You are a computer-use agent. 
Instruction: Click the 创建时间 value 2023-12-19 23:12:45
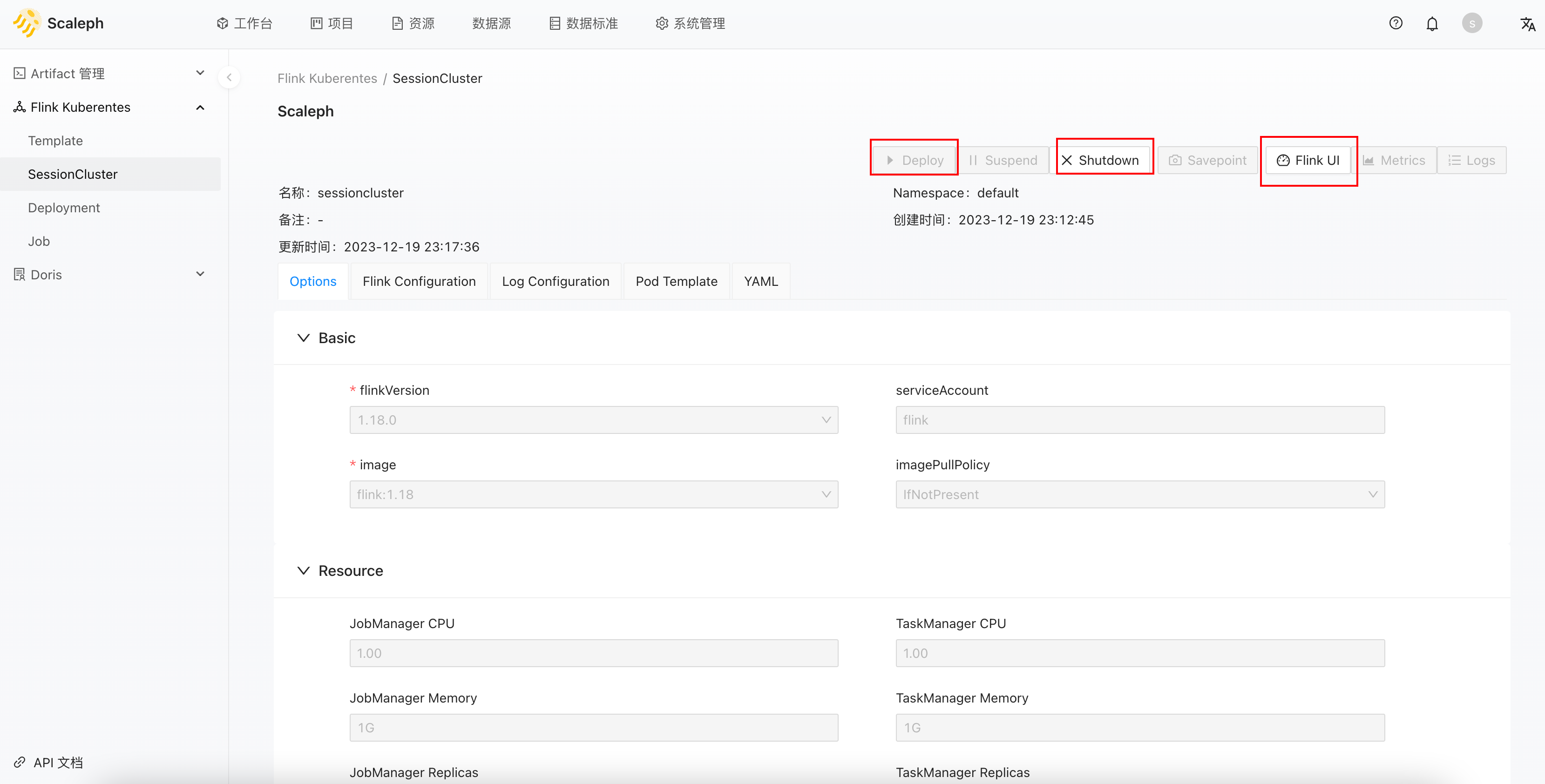point(1026,220)
